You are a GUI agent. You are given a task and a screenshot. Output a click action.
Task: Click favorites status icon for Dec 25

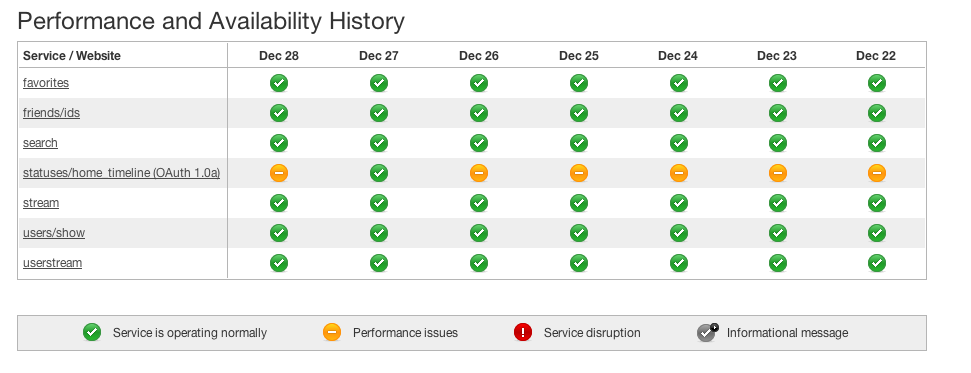click(x=579, y=83)
